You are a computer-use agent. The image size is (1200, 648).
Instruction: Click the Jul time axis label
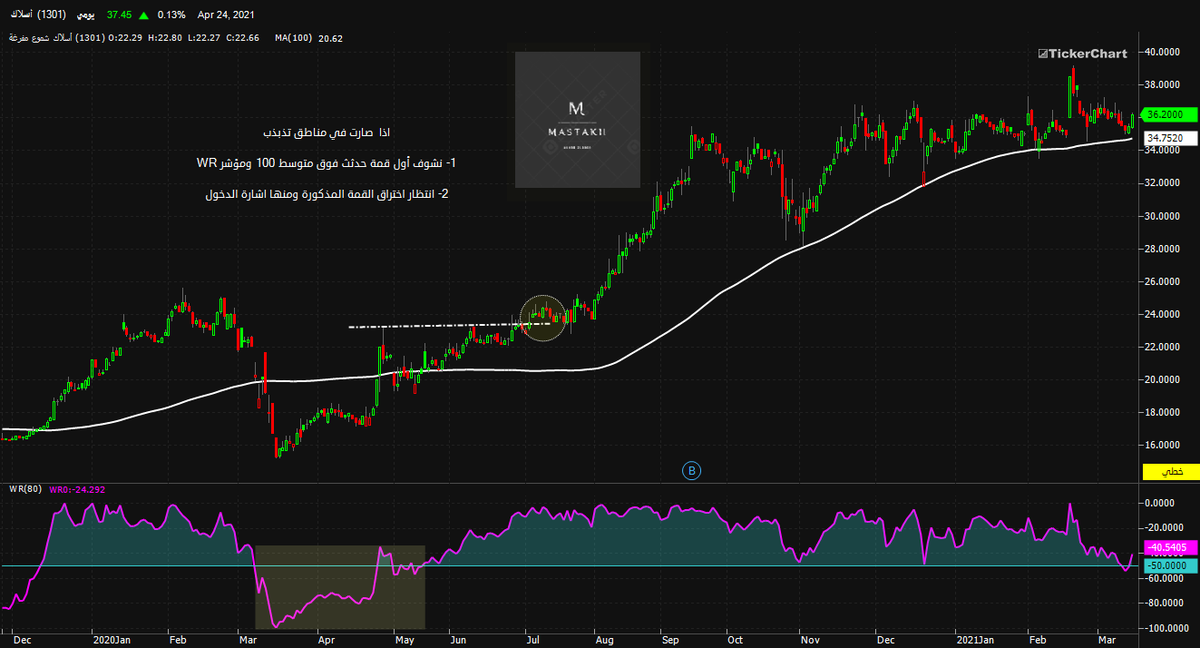pyautogui.click(x=533, y=638)
